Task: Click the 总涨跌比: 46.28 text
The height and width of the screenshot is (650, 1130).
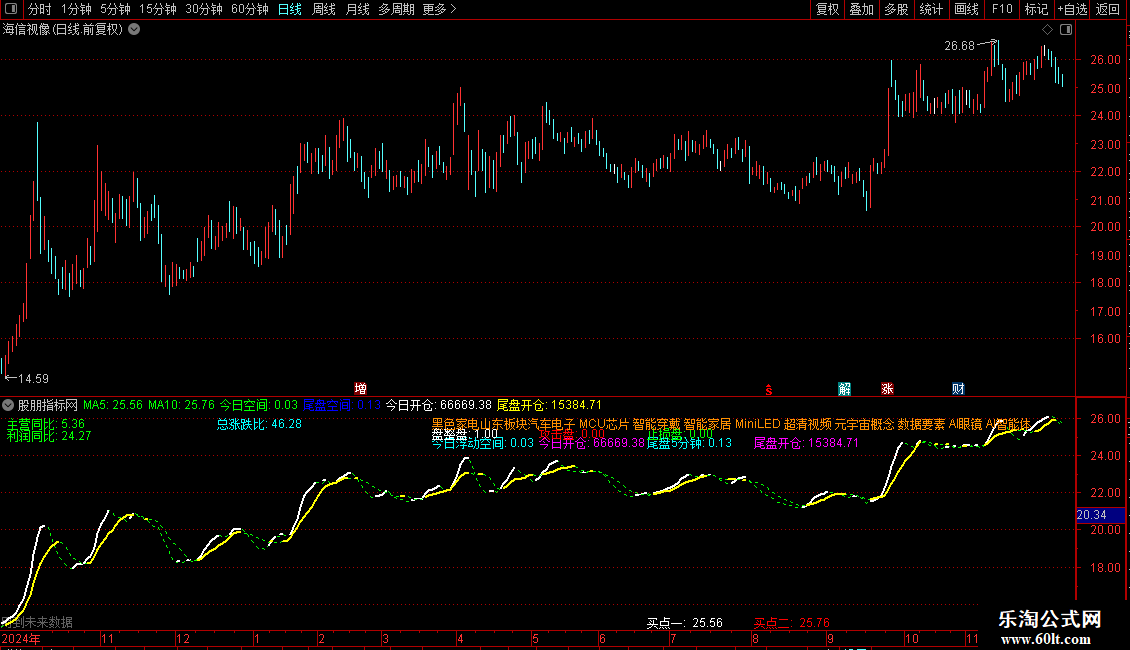Action: pos(259,424)
